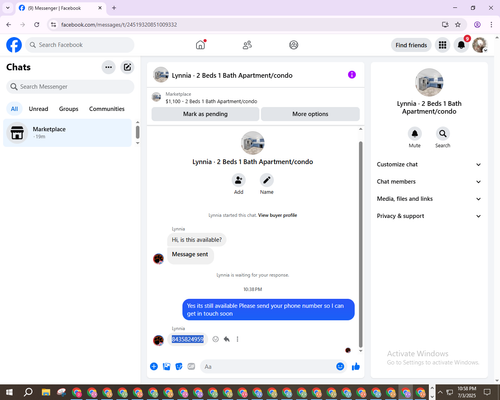Open the Windows action center notifications
Image resolution: width=500 pixels, height=400 pixels.
click(x=487, y=392)
